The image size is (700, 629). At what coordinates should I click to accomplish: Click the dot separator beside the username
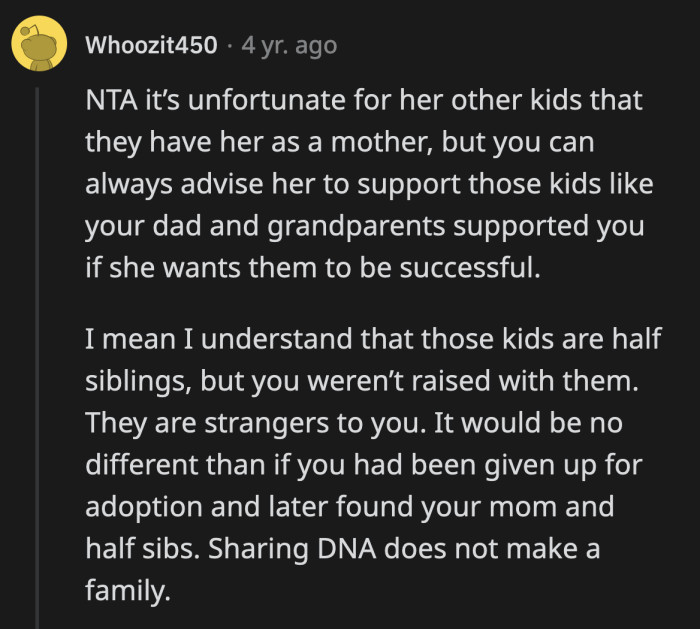pos(229,45)
